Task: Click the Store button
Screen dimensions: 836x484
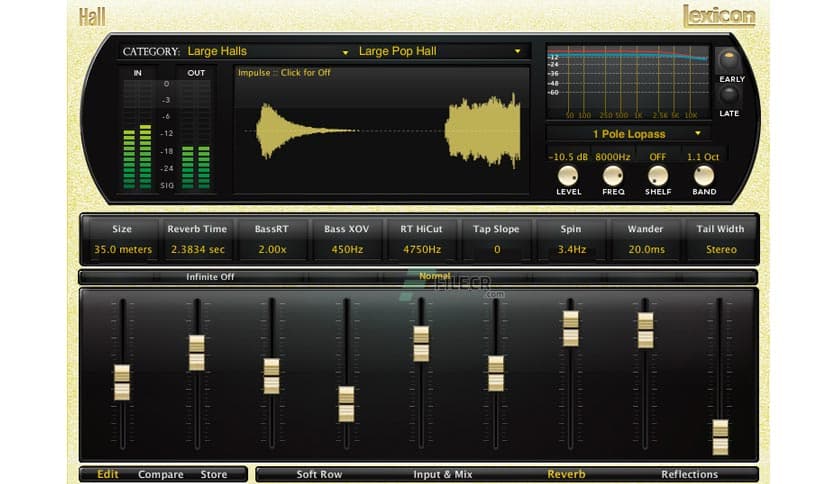Action: [214, 474]
